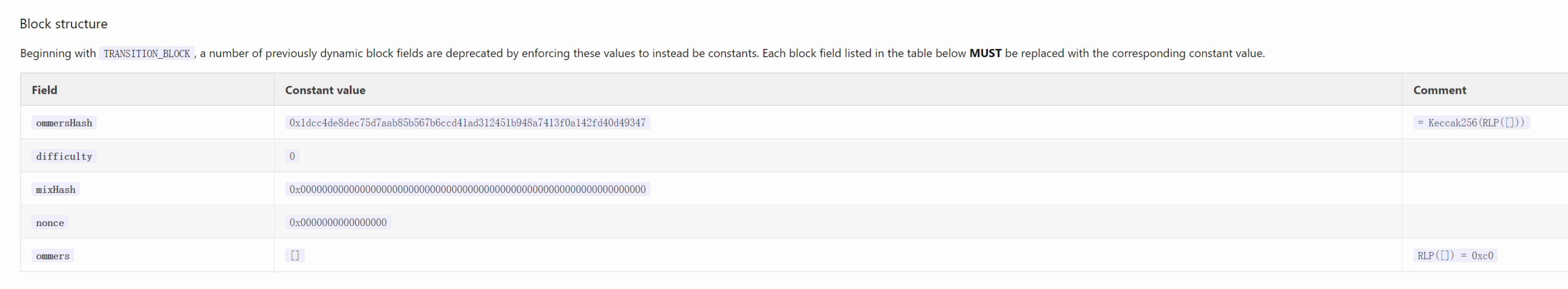The height and width of the screenshot is (289, 1568).
Task: Click the all-zero mixHash constant value
Action: 467,189
